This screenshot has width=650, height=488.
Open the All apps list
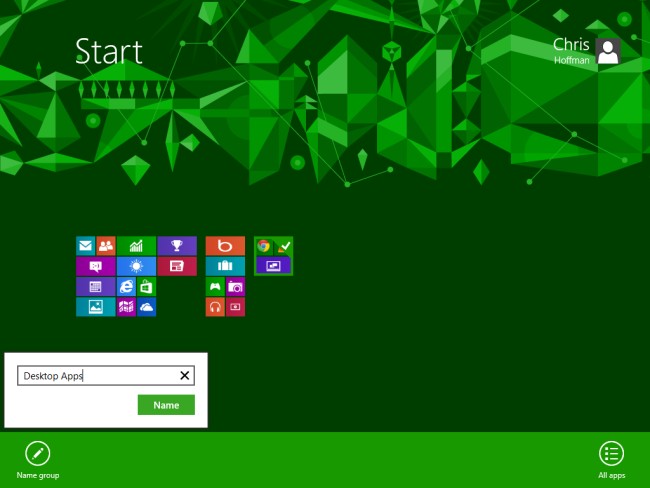click(611, 453)
